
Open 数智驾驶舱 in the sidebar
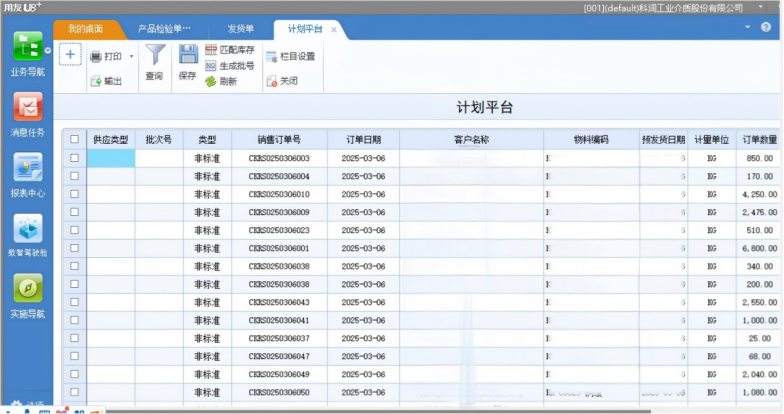click(x=28, y=228)
